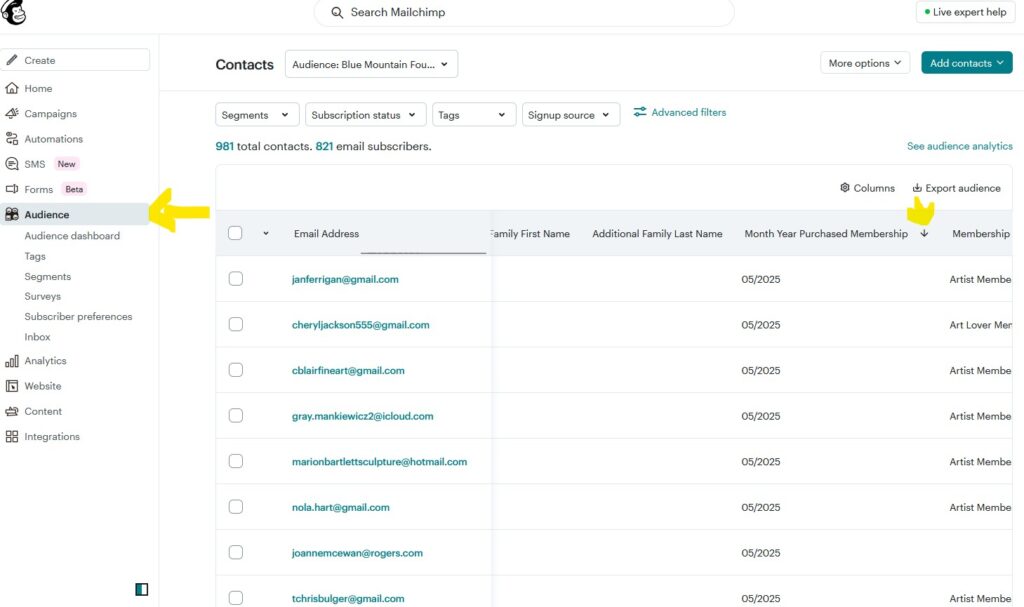
Task: Click the Export audience button
Action: click(956, 188)
